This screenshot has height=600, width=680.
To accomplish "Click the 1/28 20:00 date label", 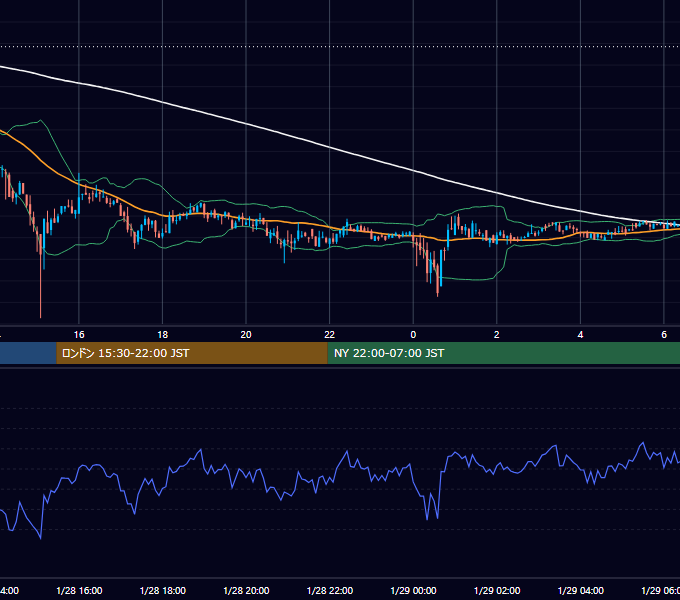I will click(x=246, y=590).
